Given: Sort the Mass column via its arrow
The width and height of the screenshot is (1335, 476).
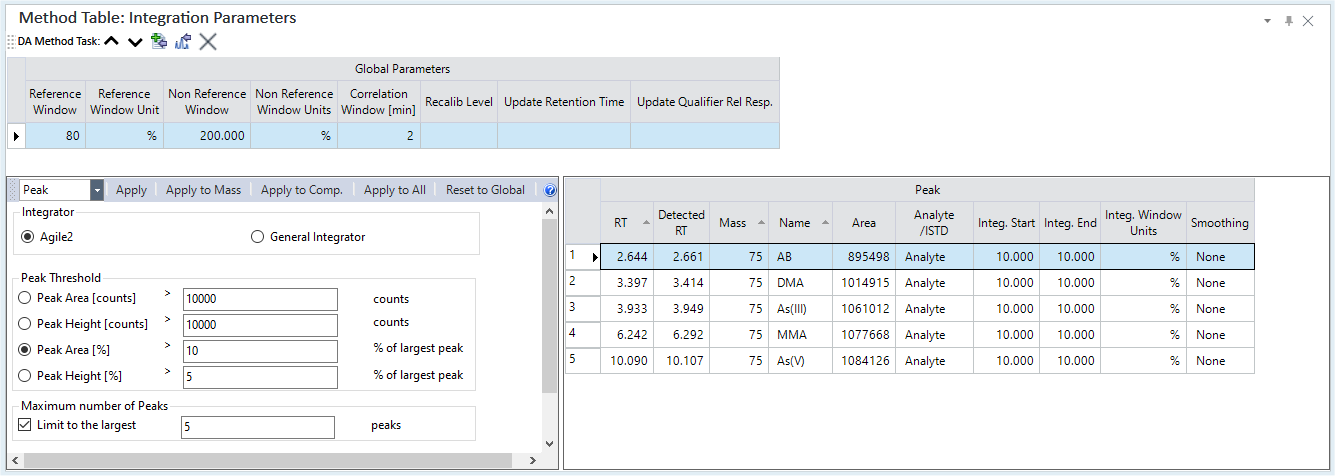Looking at the screenshot, I should click(x=762, y=223).
